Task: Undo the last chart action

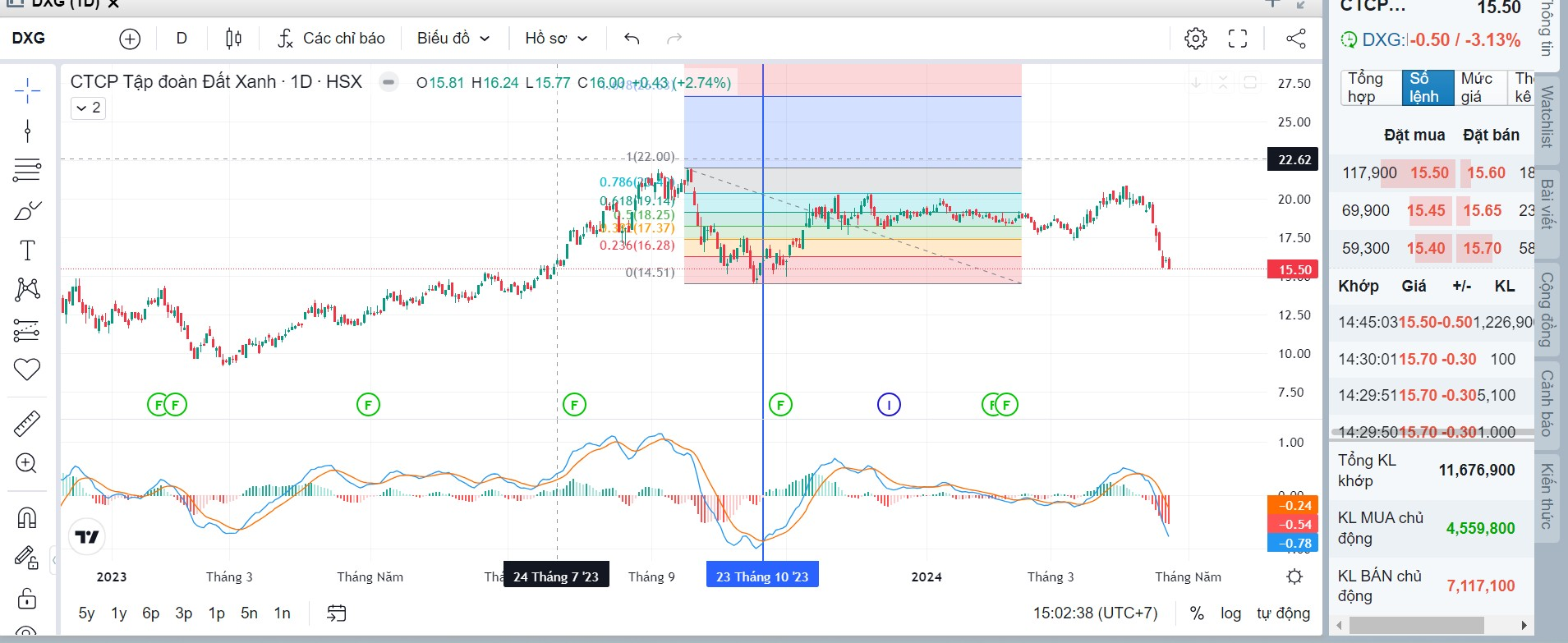Action: [632, 39]
